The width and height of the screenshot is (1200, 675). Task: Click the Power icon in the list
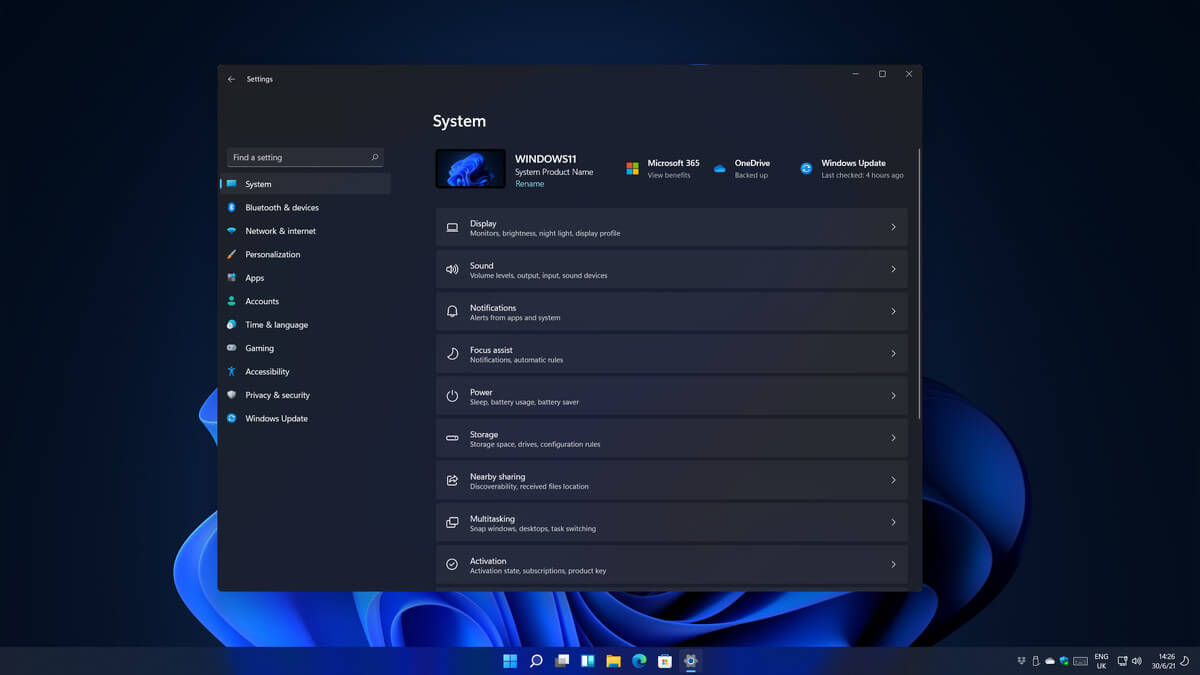point(452,396)
